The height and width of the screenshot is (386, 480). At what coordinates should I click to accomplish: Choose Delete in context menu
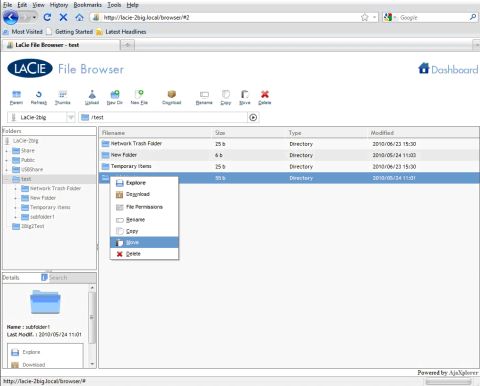tap(144, 254)
